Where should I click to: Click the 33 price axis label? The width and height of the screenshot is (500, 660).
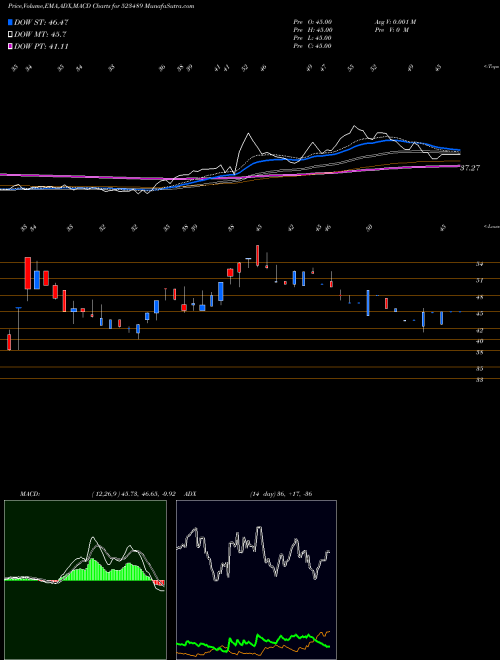479,380
